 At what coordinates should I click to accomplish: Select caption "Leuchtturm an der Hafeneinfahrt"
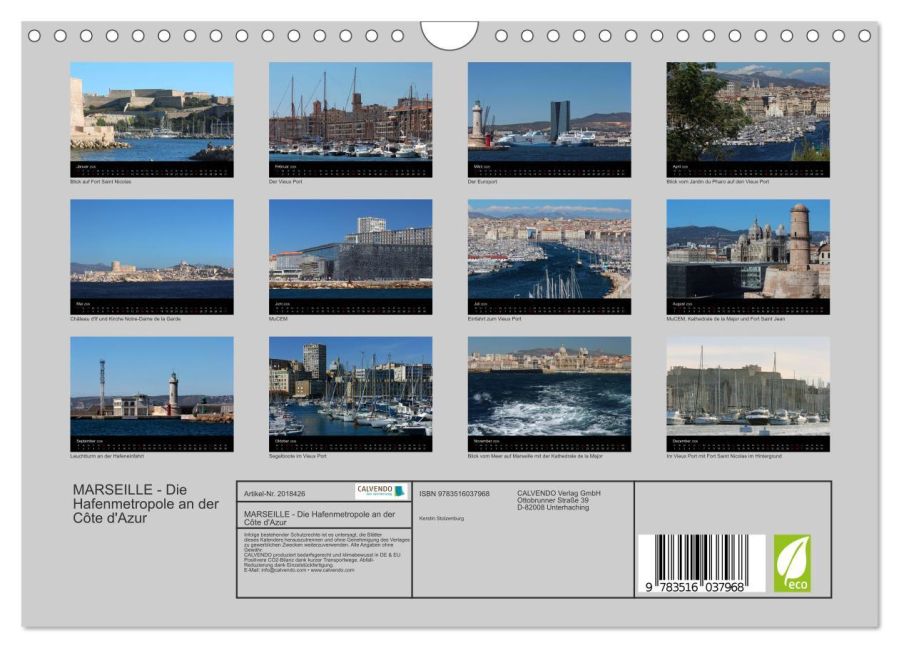pyautogui.click(x=107, y=456)
